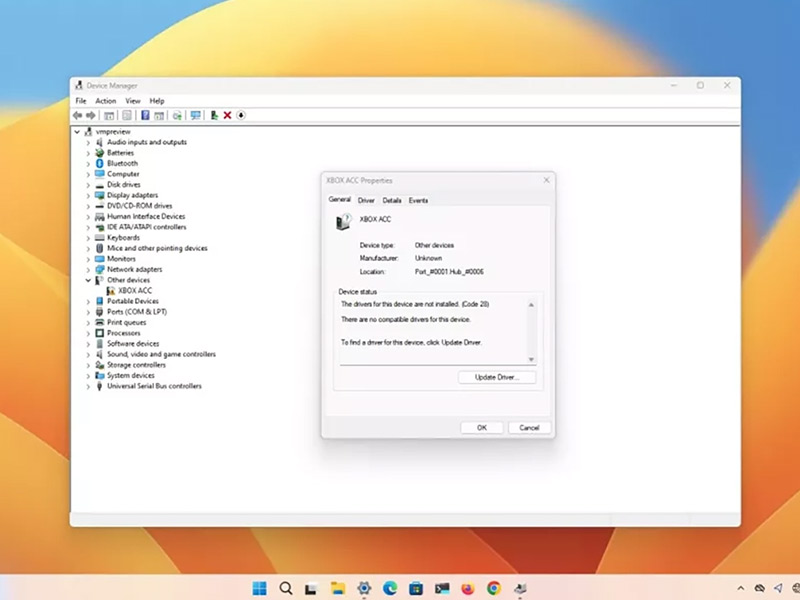Open File Explorer from the taskbar
The height and width of the screenshot is (600, 800).
tap(338, 588)
